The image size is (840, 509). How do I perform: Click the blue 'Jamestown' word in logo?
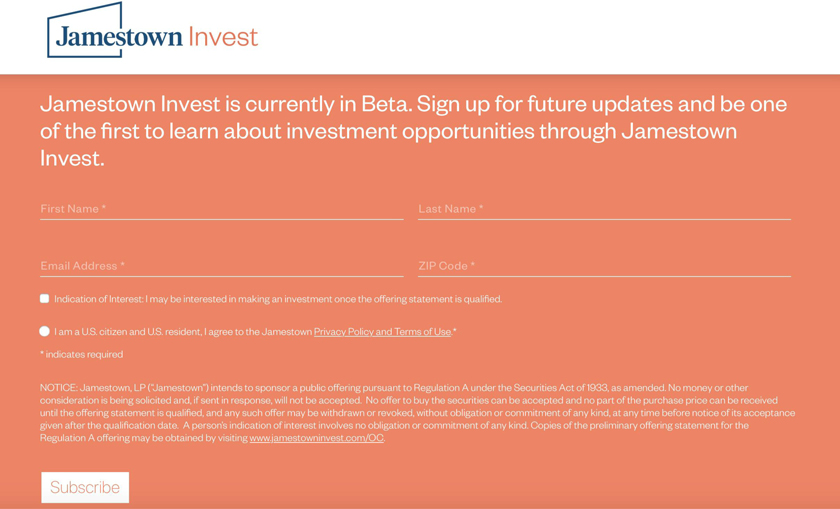coord(120,37)
